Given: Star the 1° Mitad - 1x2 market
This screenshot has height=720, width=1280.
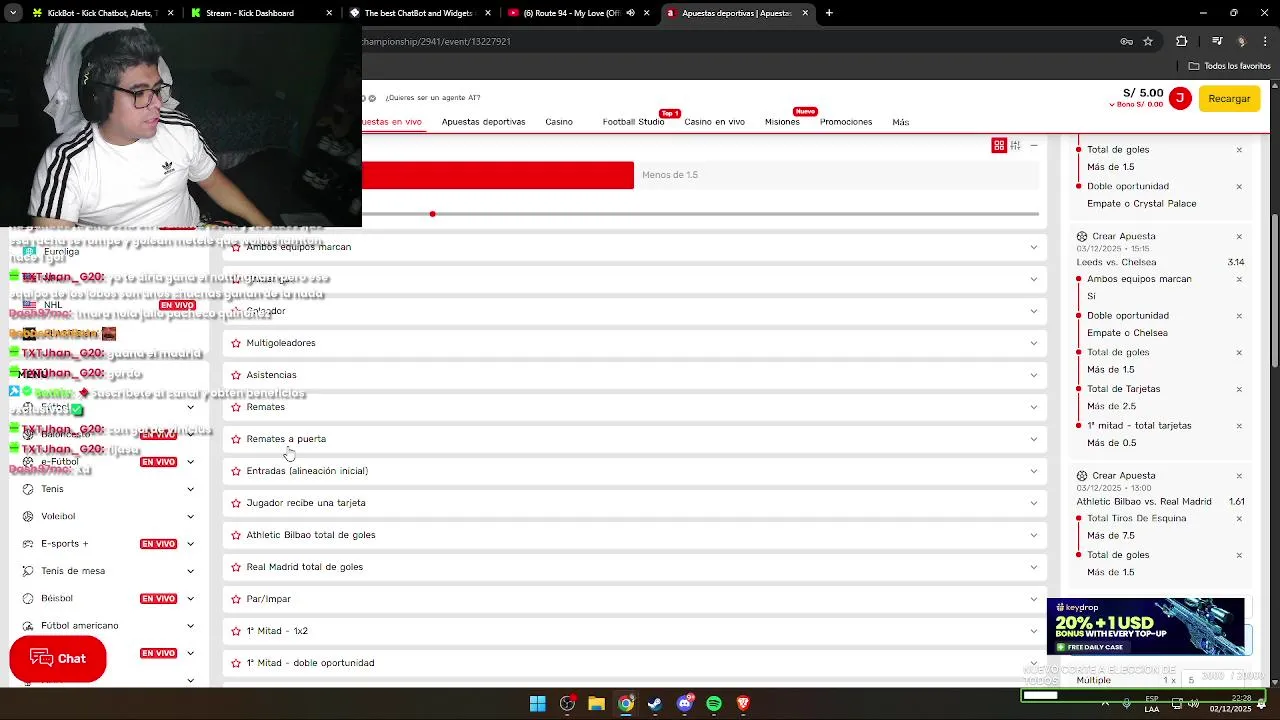Looking at the screenshot, I should click(x=236, y=631).
